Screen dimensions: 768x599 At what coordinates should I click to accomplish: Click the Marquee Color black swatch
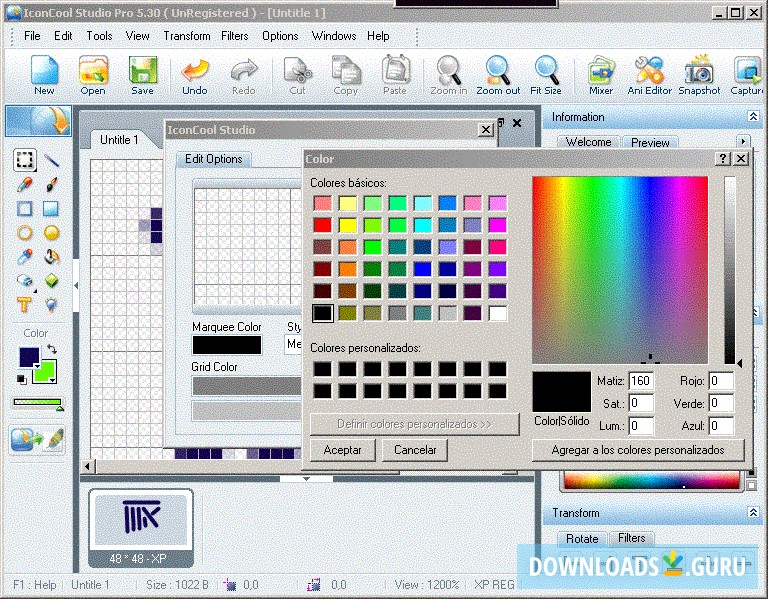coord(227,345)
